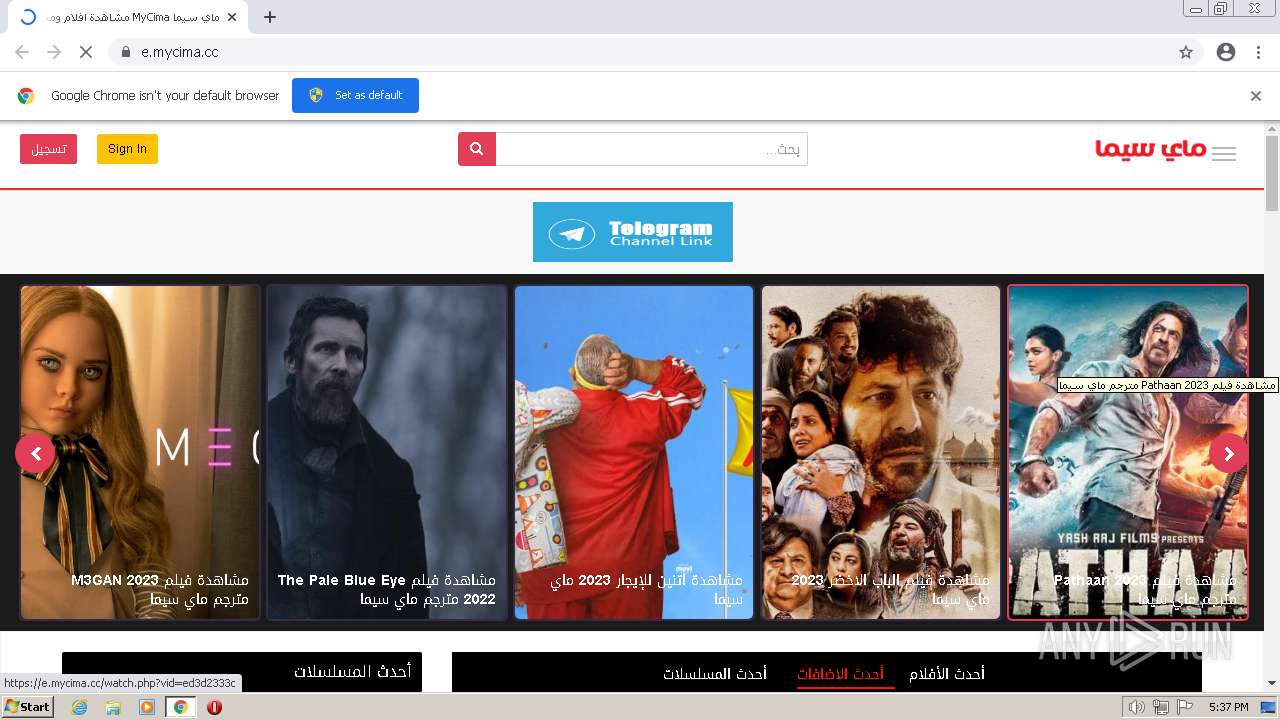Select أحدث الاضافات tab
This screenshot has width=1280, height=720.
click(840, 674)
